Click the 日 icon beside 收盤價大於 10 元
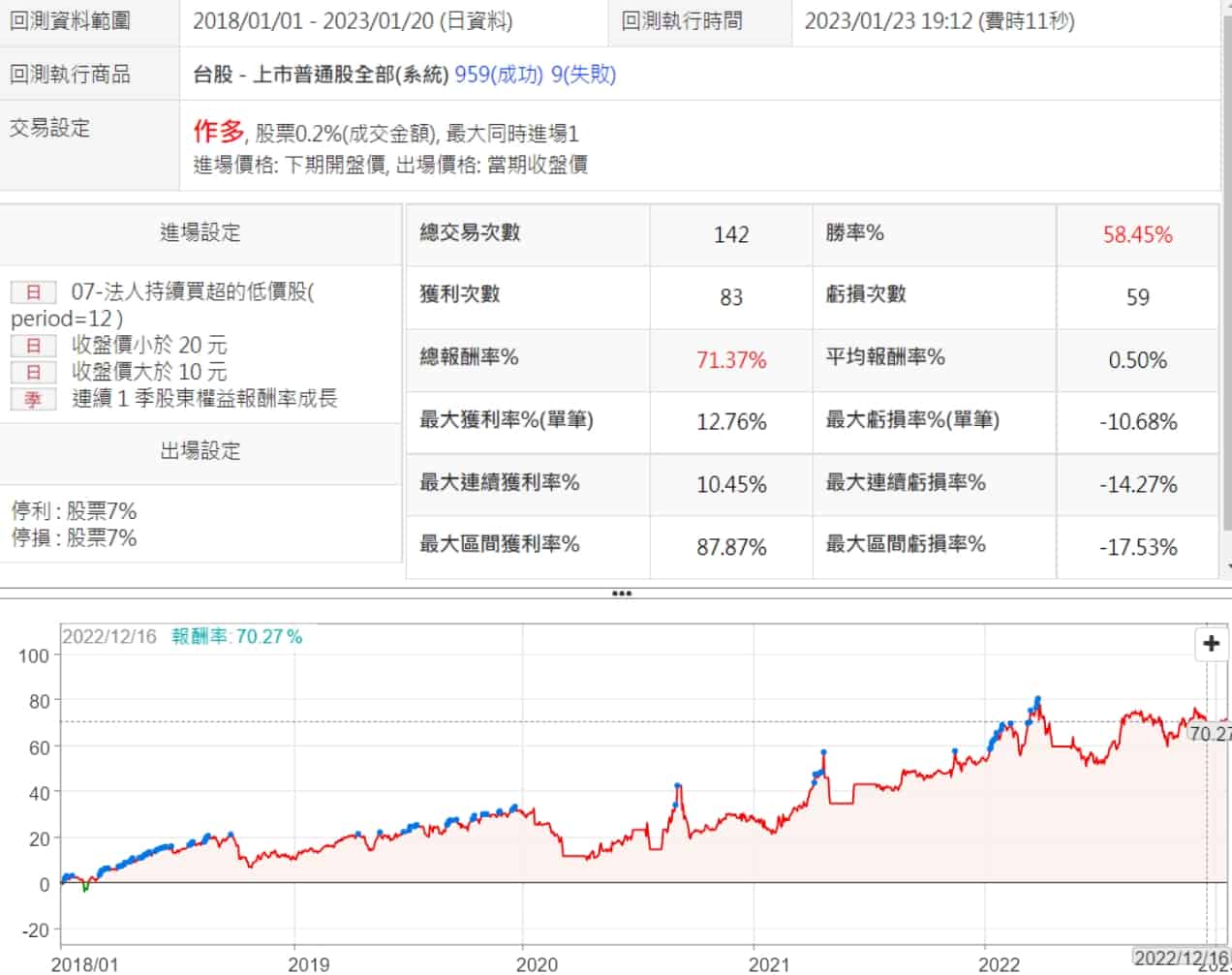Viewport: 1232px width, 975px height. tap(33, 372)
